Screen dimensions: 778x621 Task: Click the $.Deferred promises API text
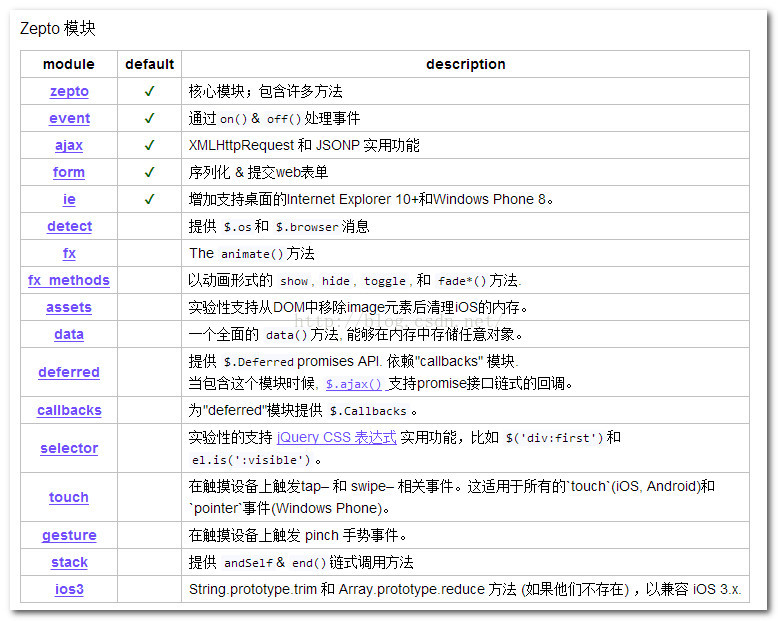pyautogui.click(x=353, y=361)
